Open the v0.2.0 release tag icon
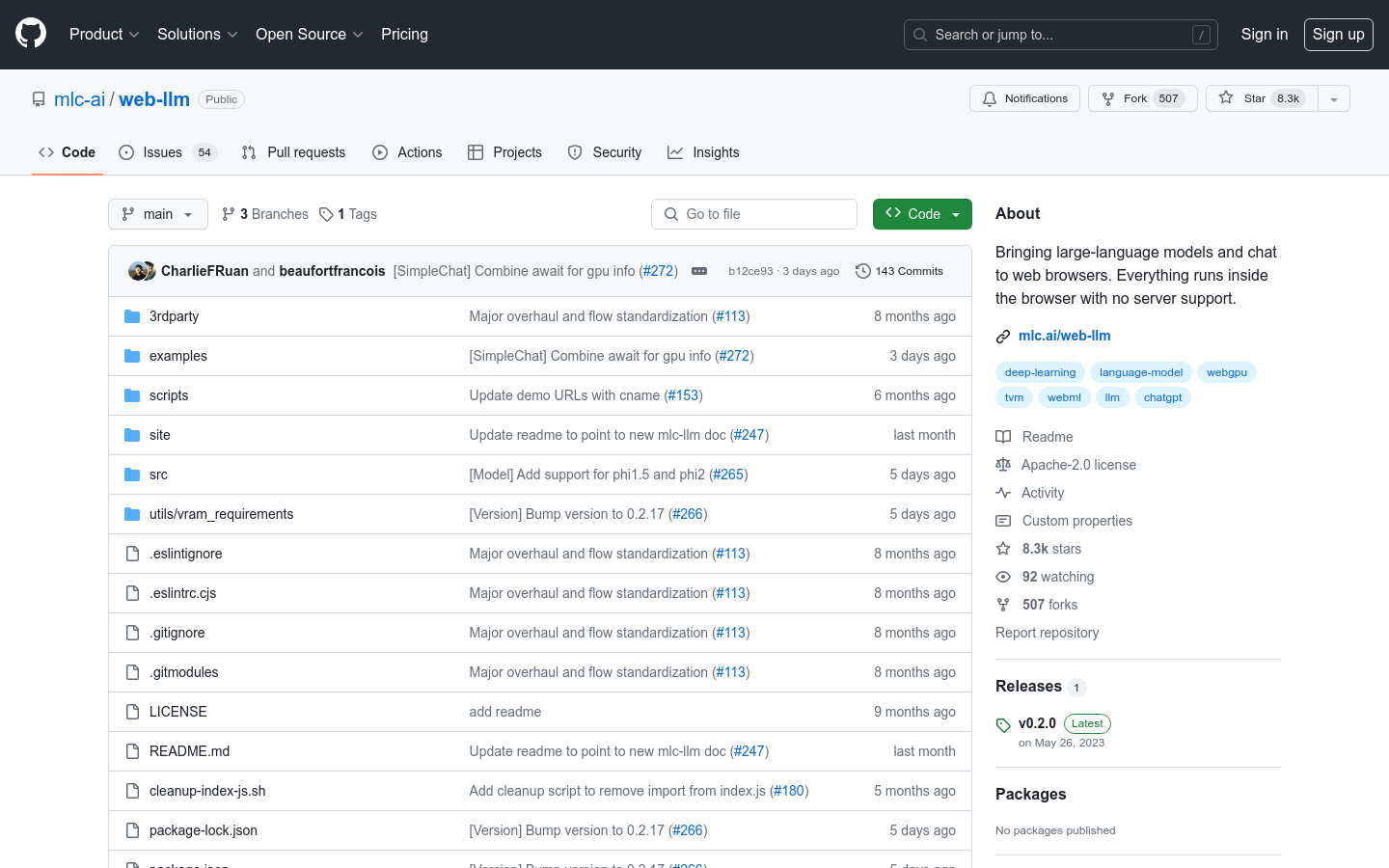This screenshot has width=1389, height=868. click(x=1003, y=725)
